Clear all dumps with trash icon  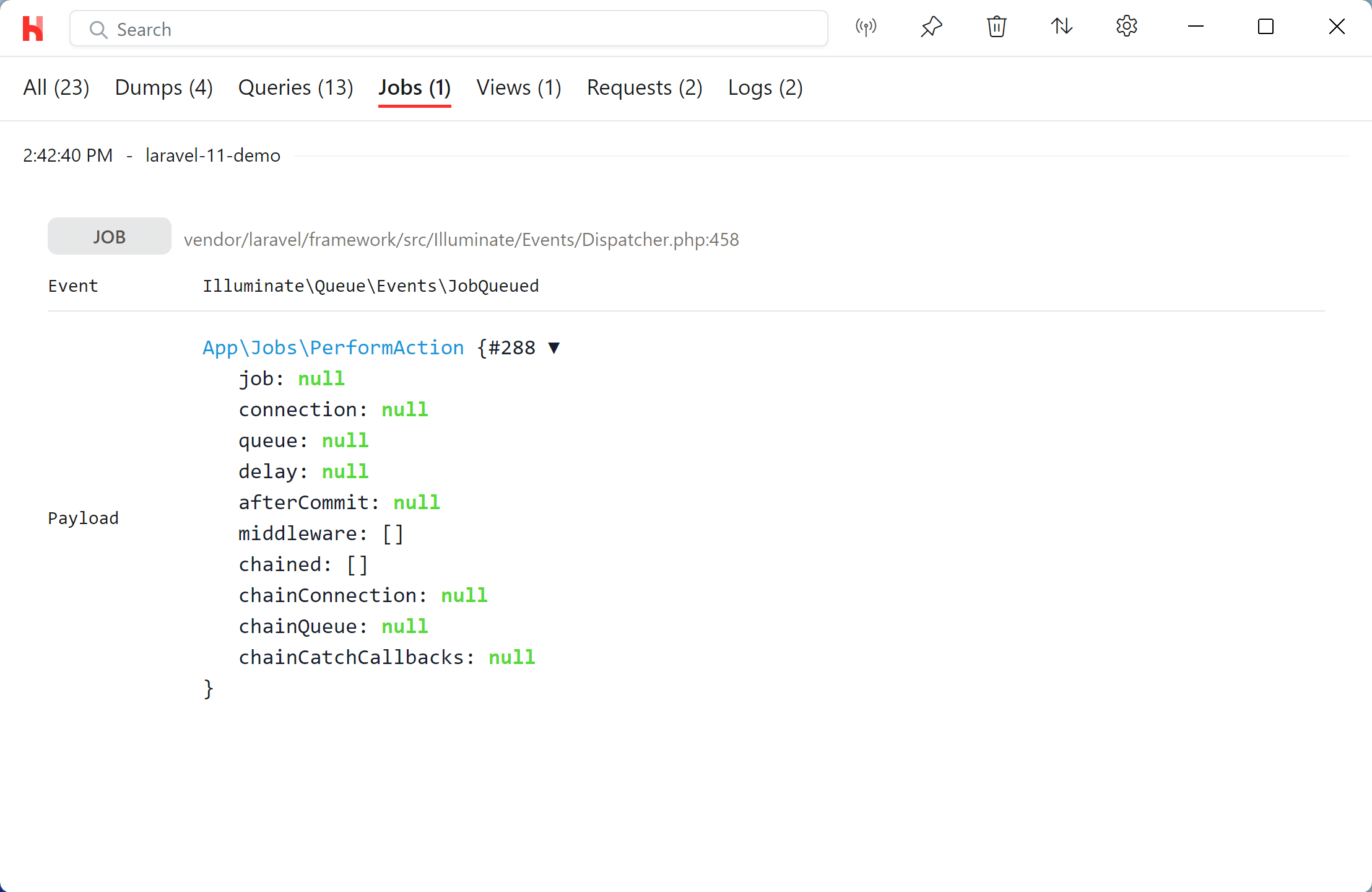click(996, 27)
